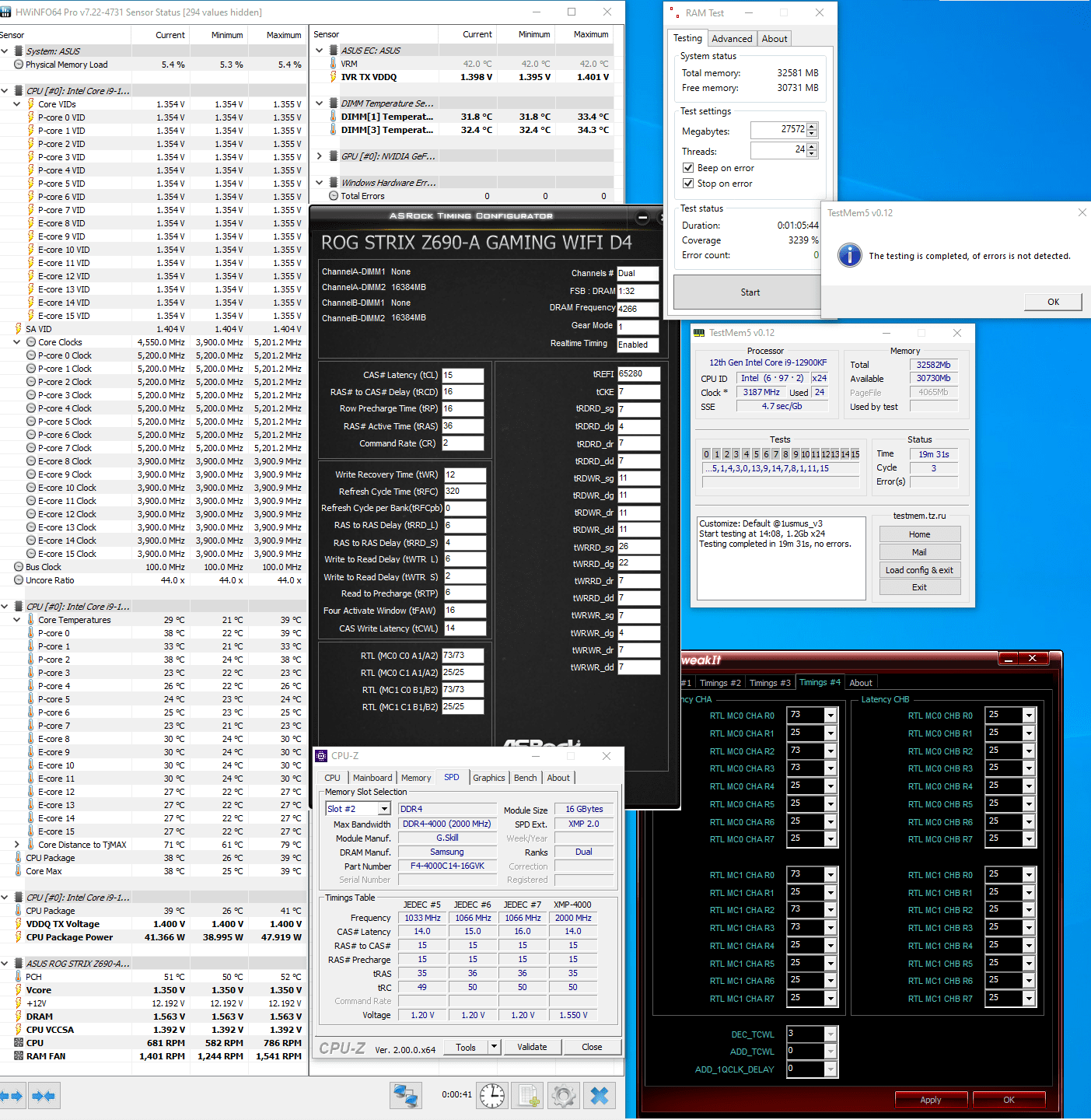Click the RAM Test title bar icon
This screenshot has width=1091, height=1120.
674,12
